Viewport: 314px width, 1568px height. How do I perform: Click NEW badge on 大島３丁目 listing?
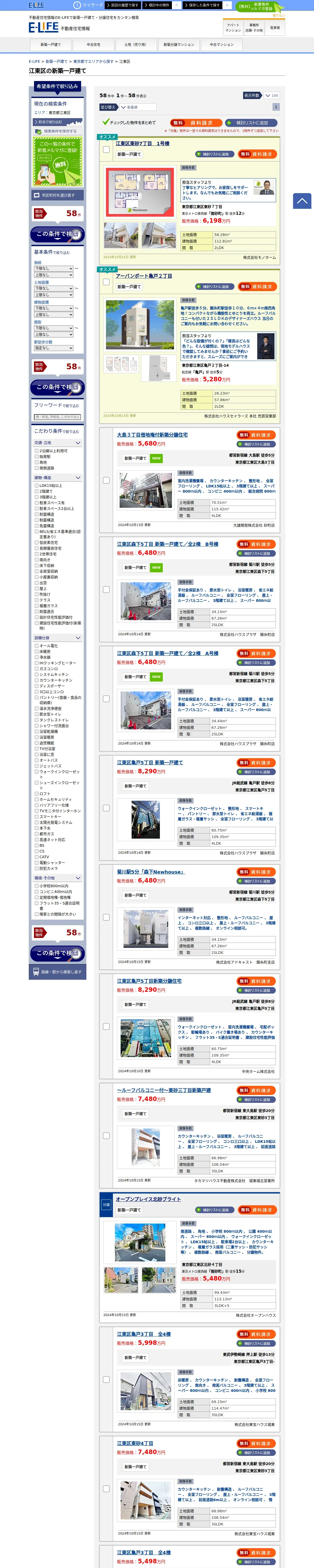tap(156, 458)
